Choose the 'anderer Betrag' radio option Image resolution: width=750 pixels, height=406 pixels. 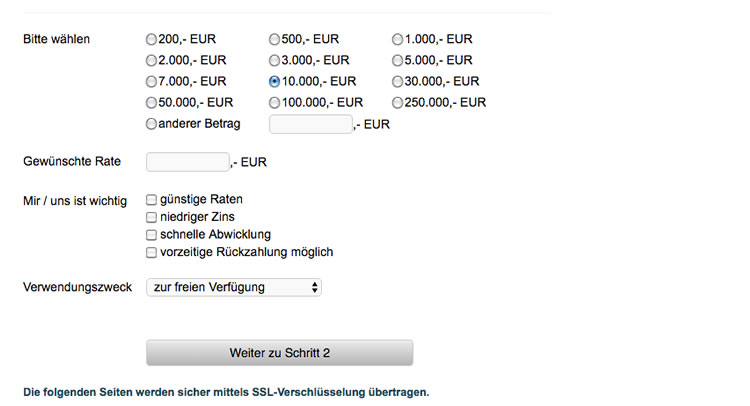point(152,125)
